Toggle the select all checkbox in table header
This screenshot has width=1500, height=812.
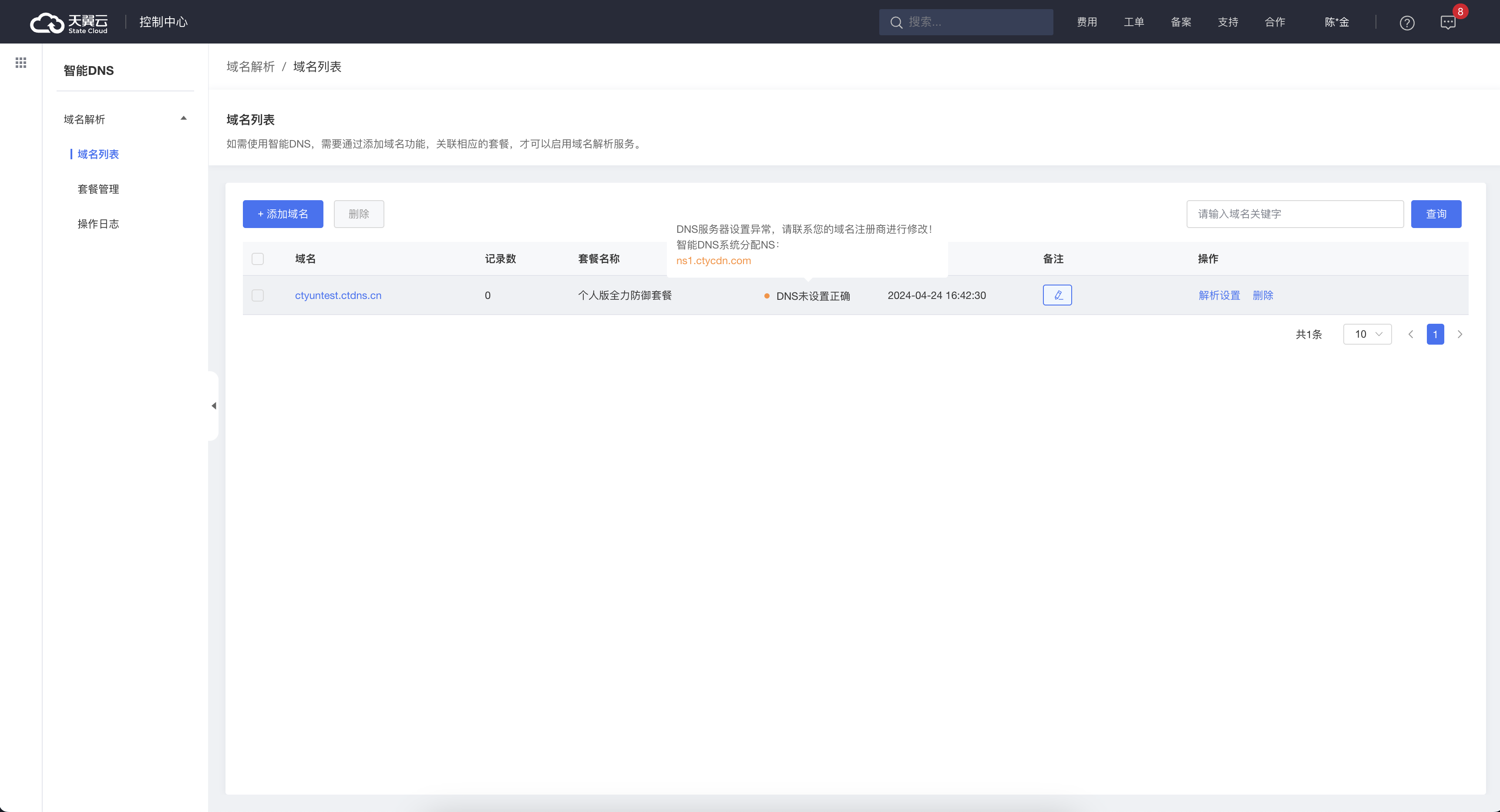click(258, 259)
